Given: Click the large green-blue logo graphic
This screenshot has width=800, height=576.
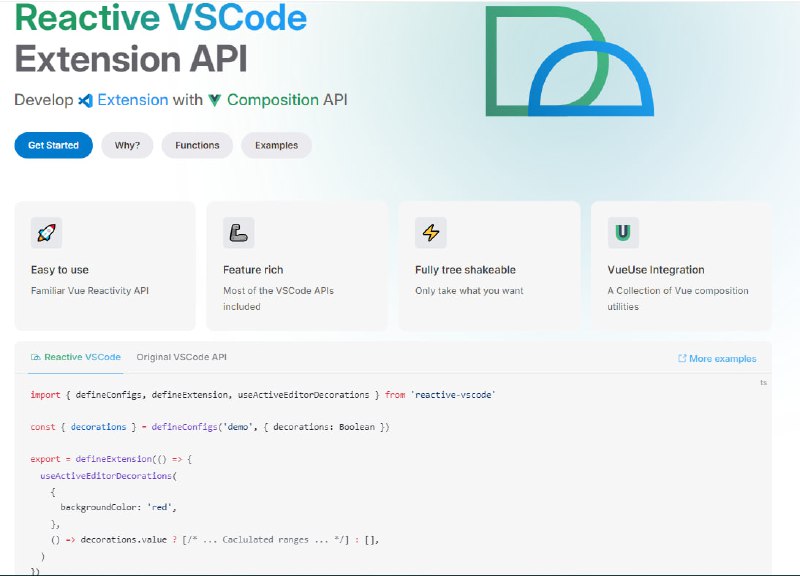Looking at the screenshot, I should [x=568, y=62].
